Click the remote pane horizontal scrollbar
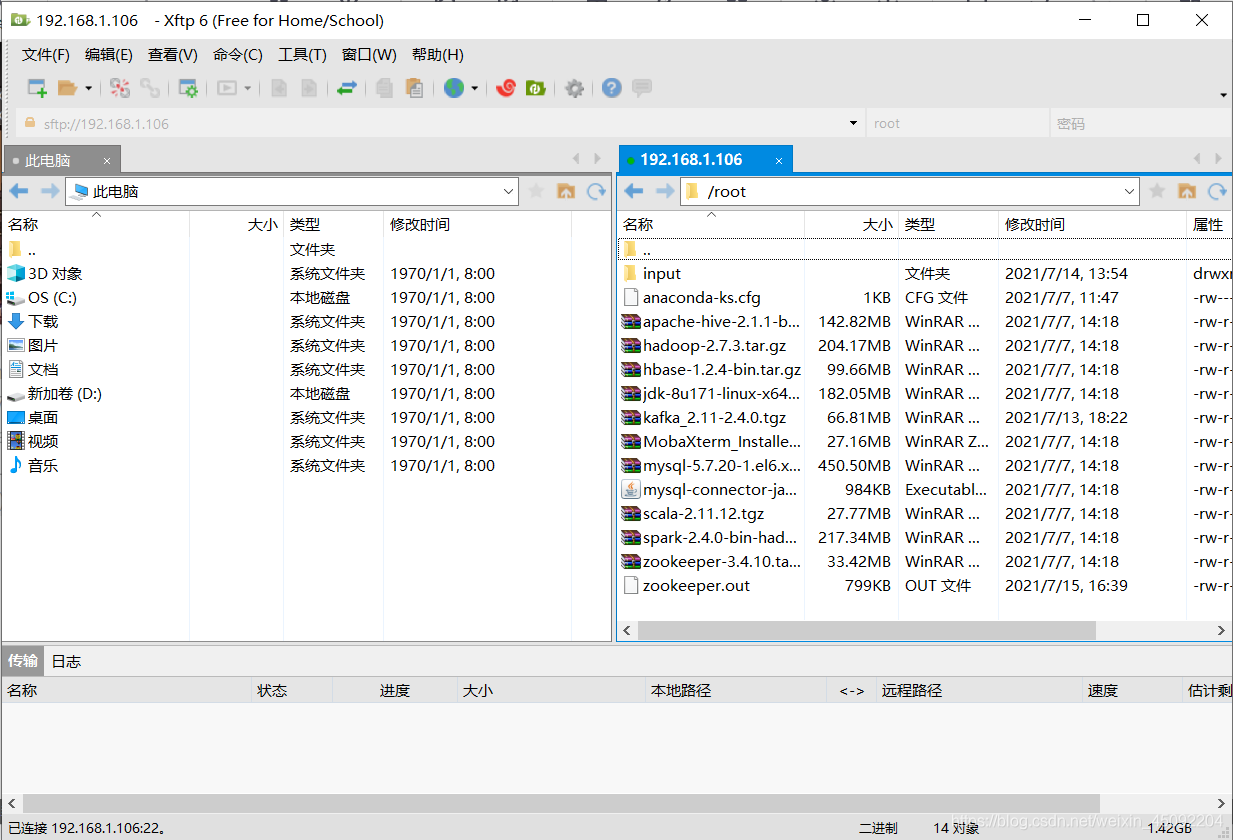Viewport: 1233px width, 840px height. pyautogui.click(x=866, y=631)
